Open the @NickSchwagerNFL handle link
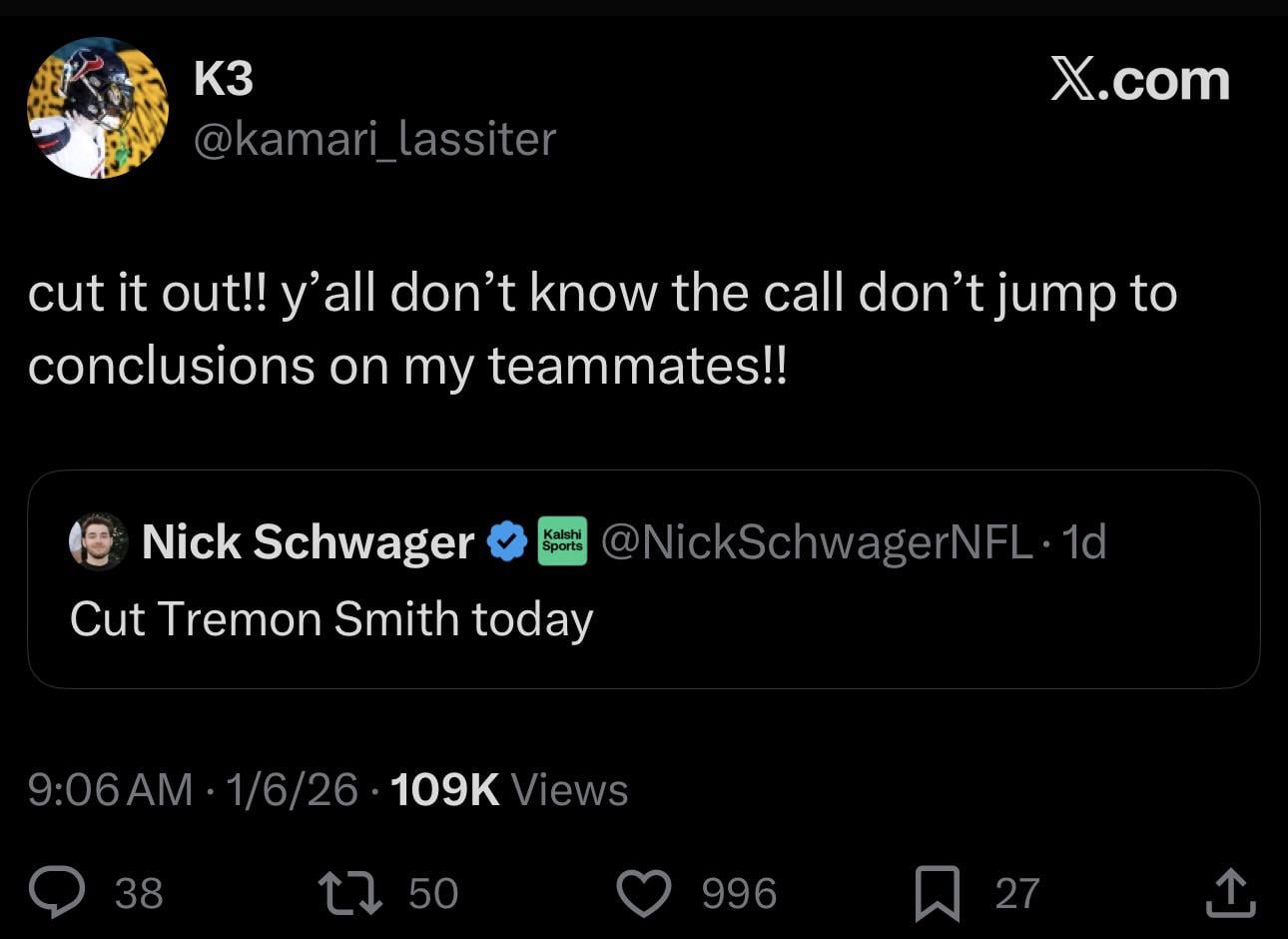Screen dimensions: 1288x939 coord(814,541)
